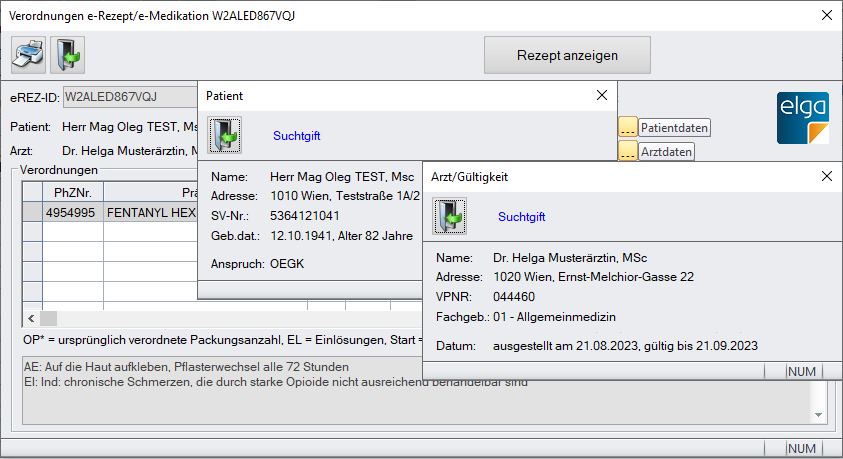Open the Arztdaten button
This screenshot has width=843, height=459.
[666, 152]
